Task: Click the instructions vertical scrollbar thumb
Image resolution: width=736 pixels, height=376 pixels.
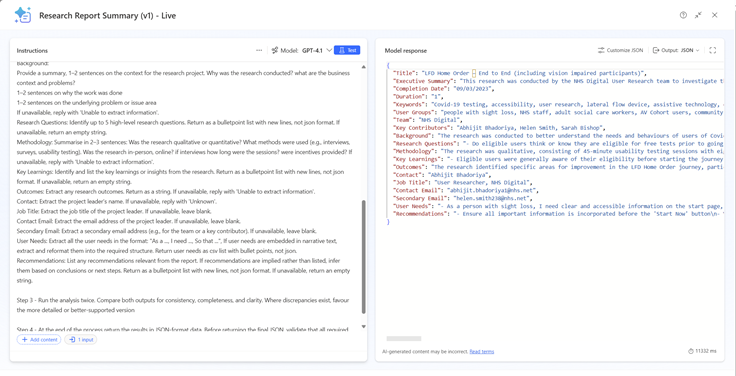Action: pyautogui.click(x=363, y=257)
